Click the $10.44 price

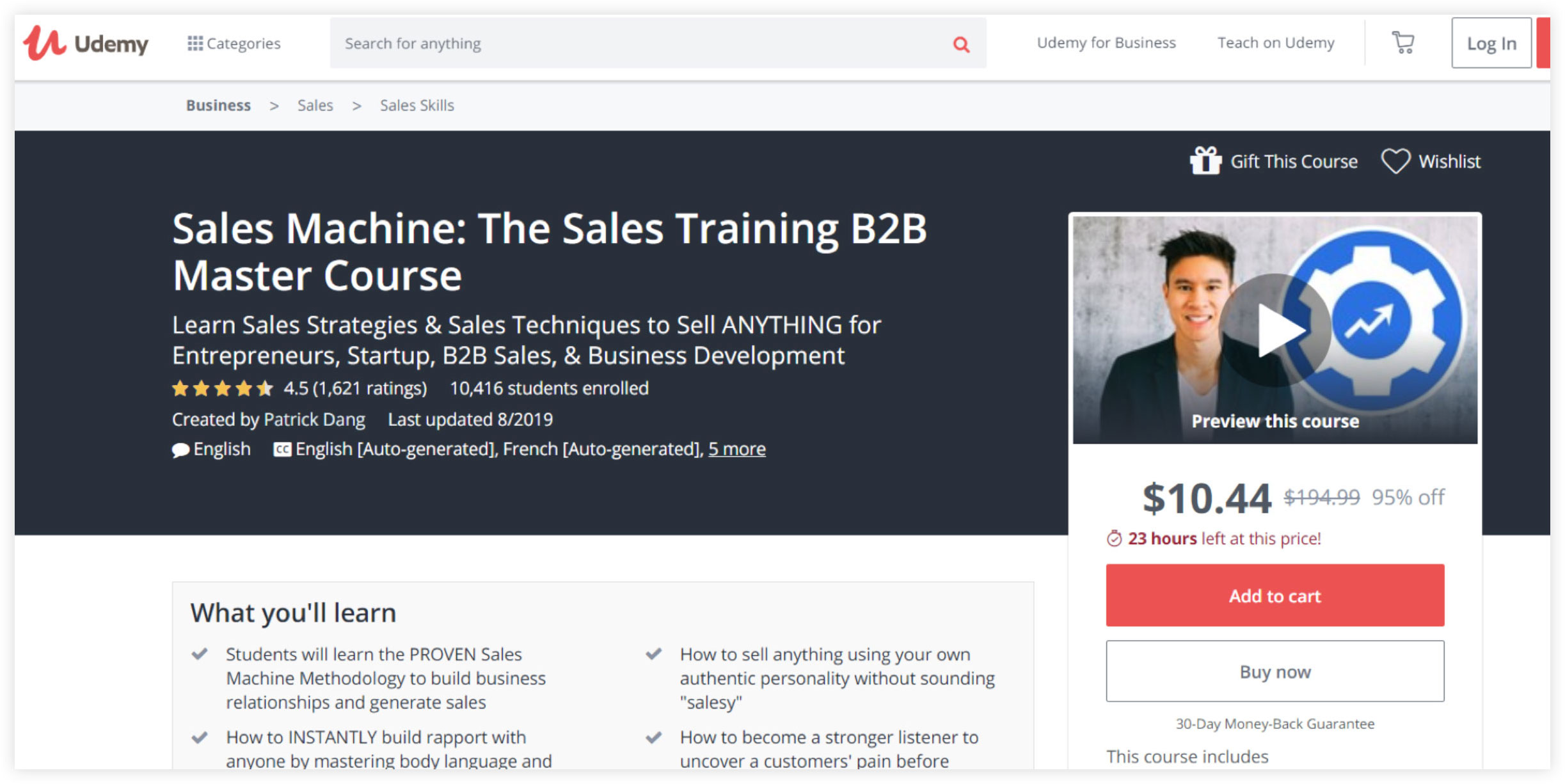click(x=1207, y=498)
